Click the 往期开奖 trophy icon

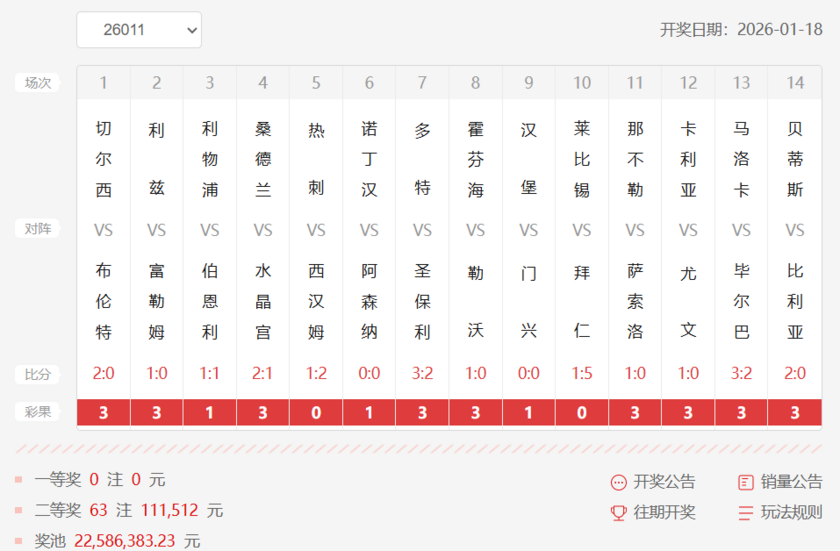(618, 513)
